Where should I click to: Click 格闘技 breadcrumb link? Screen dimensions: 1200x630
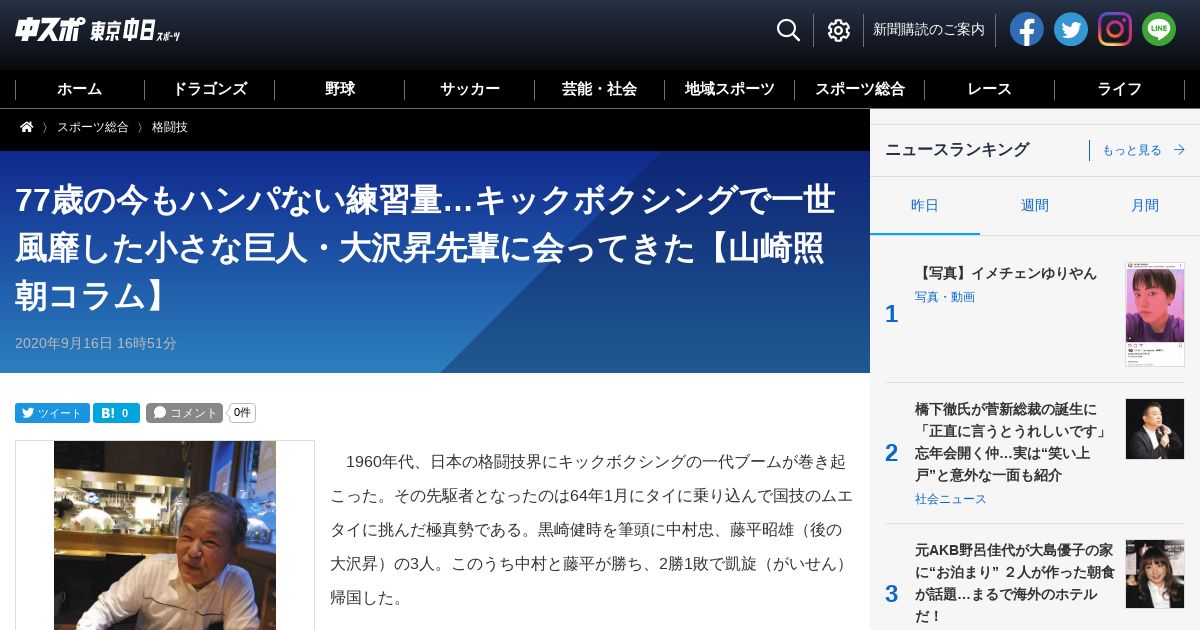(170, 127)
